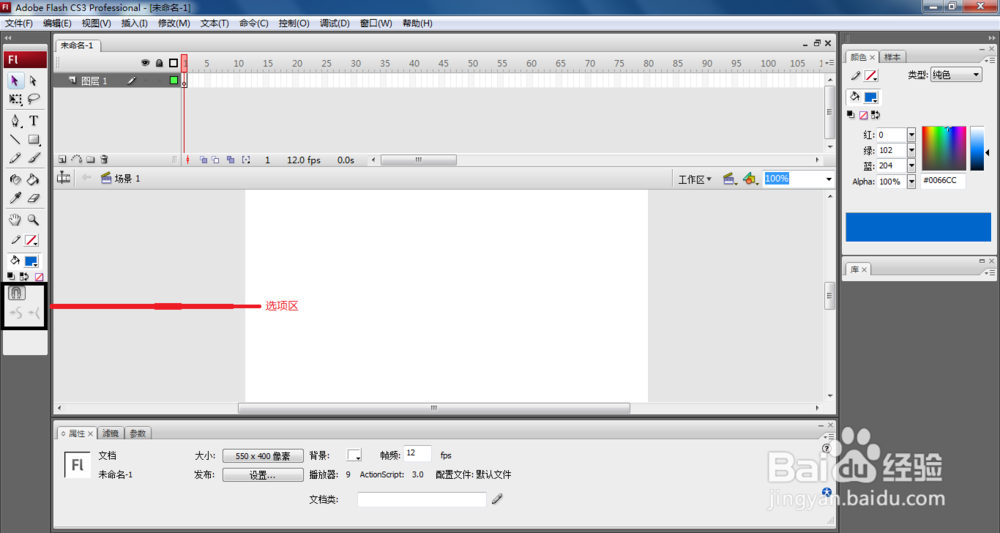Select the Rectangle tool
1000x533 pixels.
click(x=33, y=139)
